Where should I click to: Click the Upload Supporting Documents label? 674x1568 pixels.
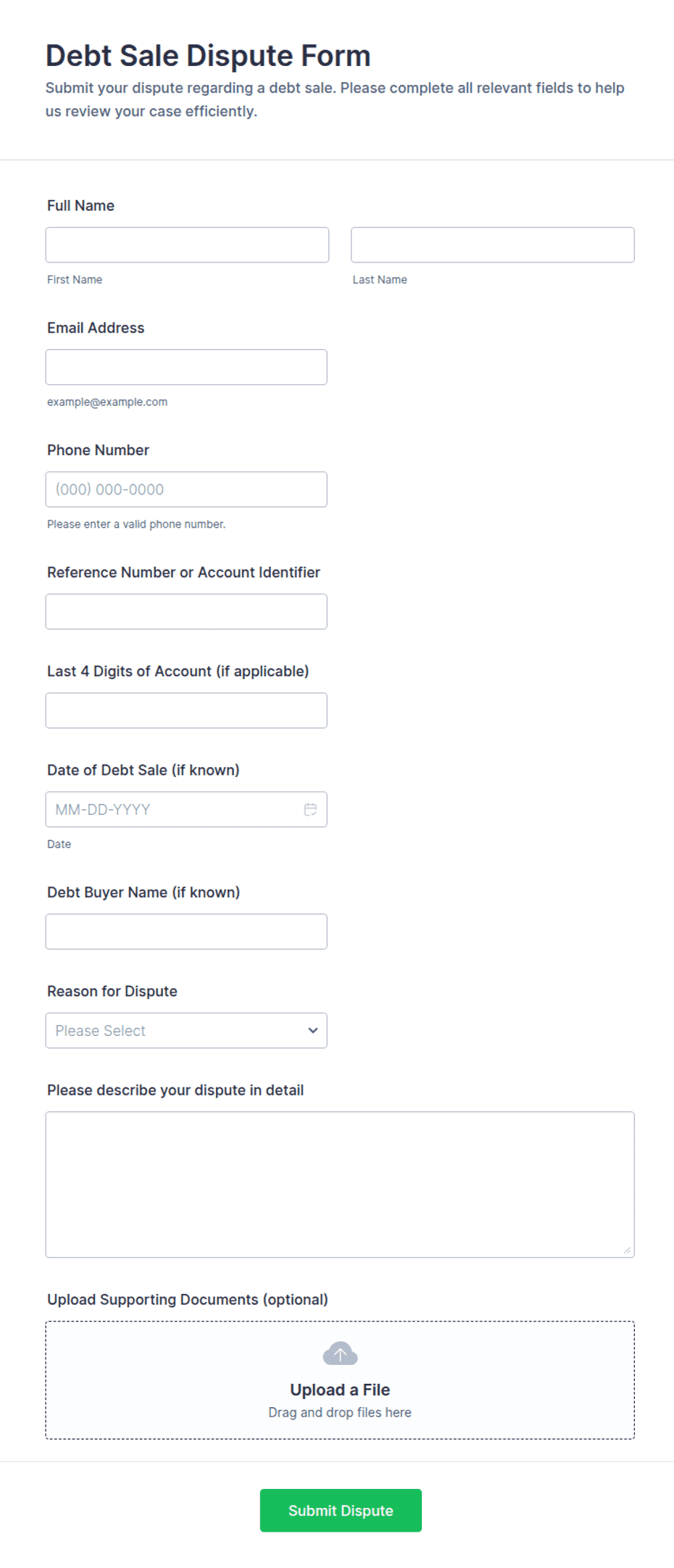click(x=188, y=1299)
